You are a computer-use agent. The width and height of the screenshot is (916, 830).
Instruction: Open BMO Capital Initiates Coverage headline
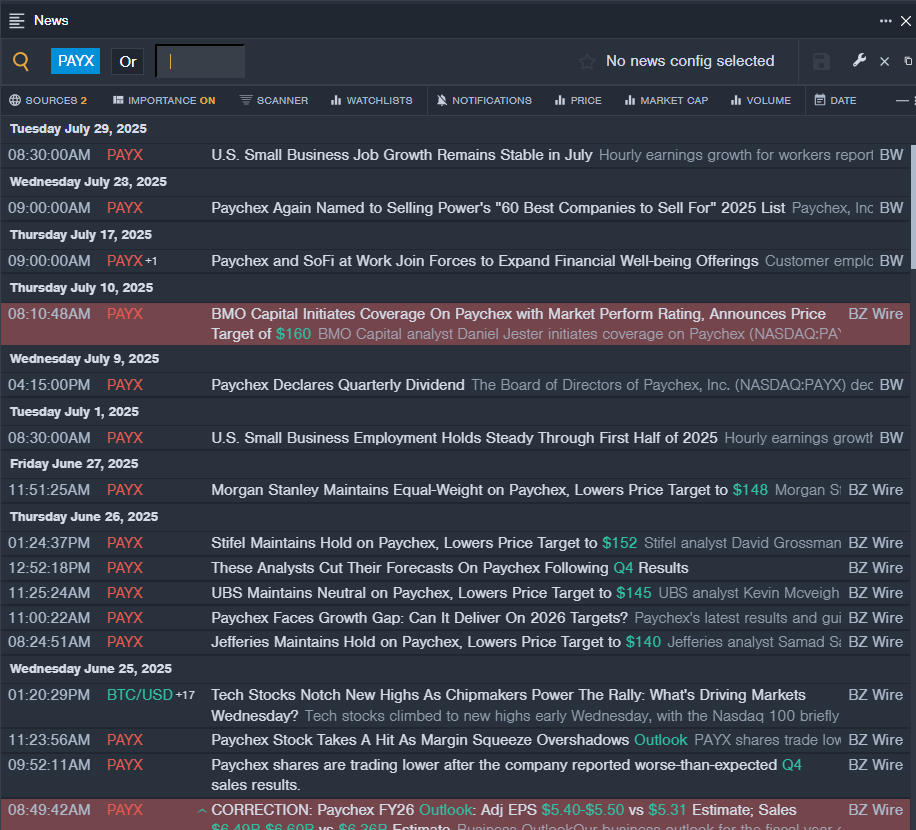[x=519, y=324]
